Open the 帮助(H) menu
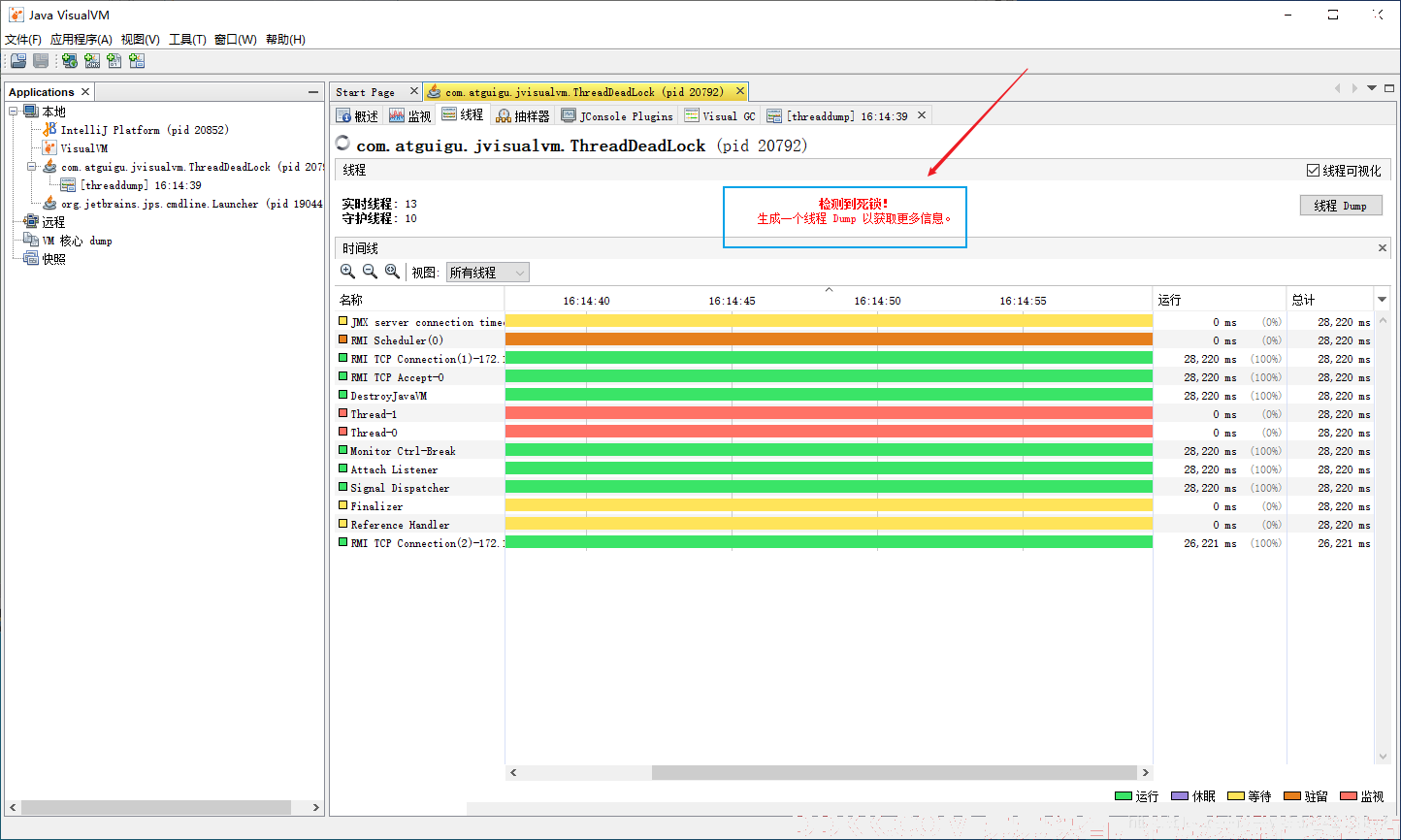This screenshot has height=840, width=1401. (285, 40)
